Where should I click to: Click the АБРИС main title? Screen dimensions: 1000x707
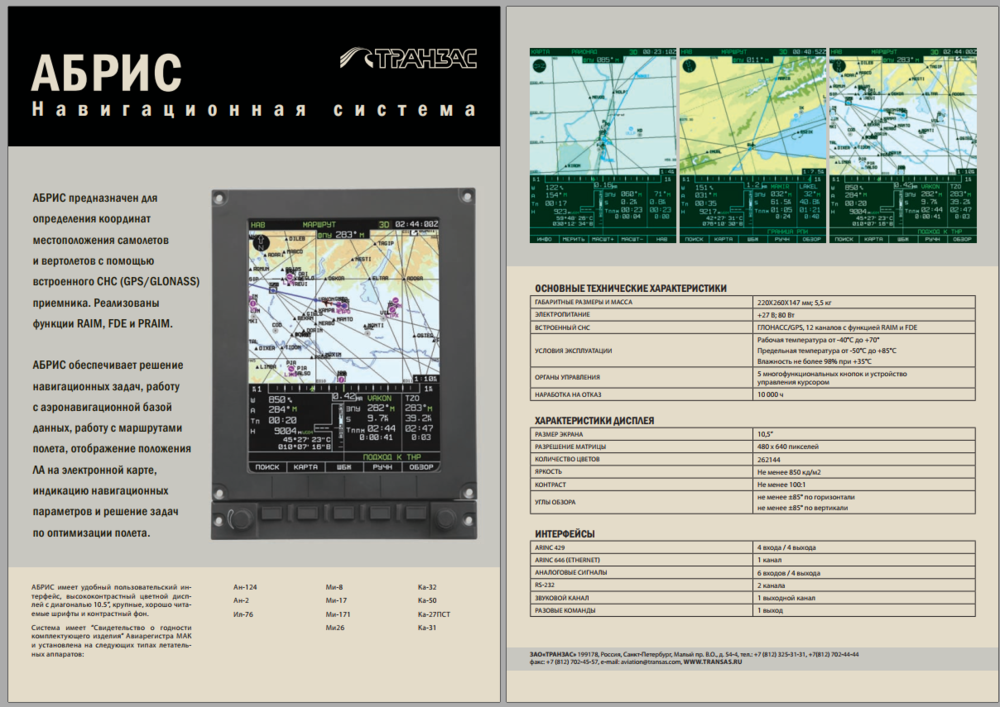coord(107,72)
